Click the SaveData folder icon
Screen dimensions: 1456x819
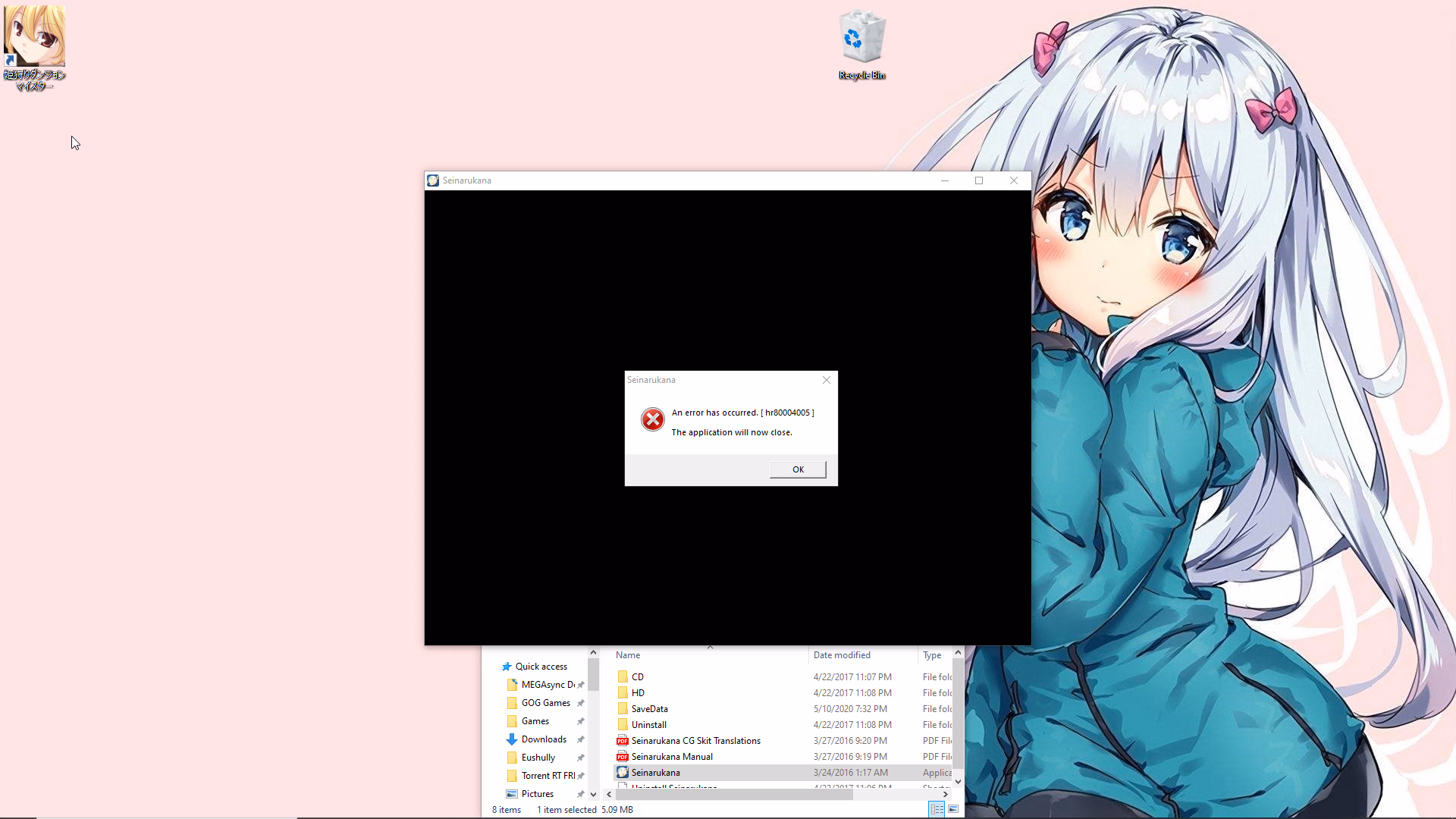(x=623, y=709)
